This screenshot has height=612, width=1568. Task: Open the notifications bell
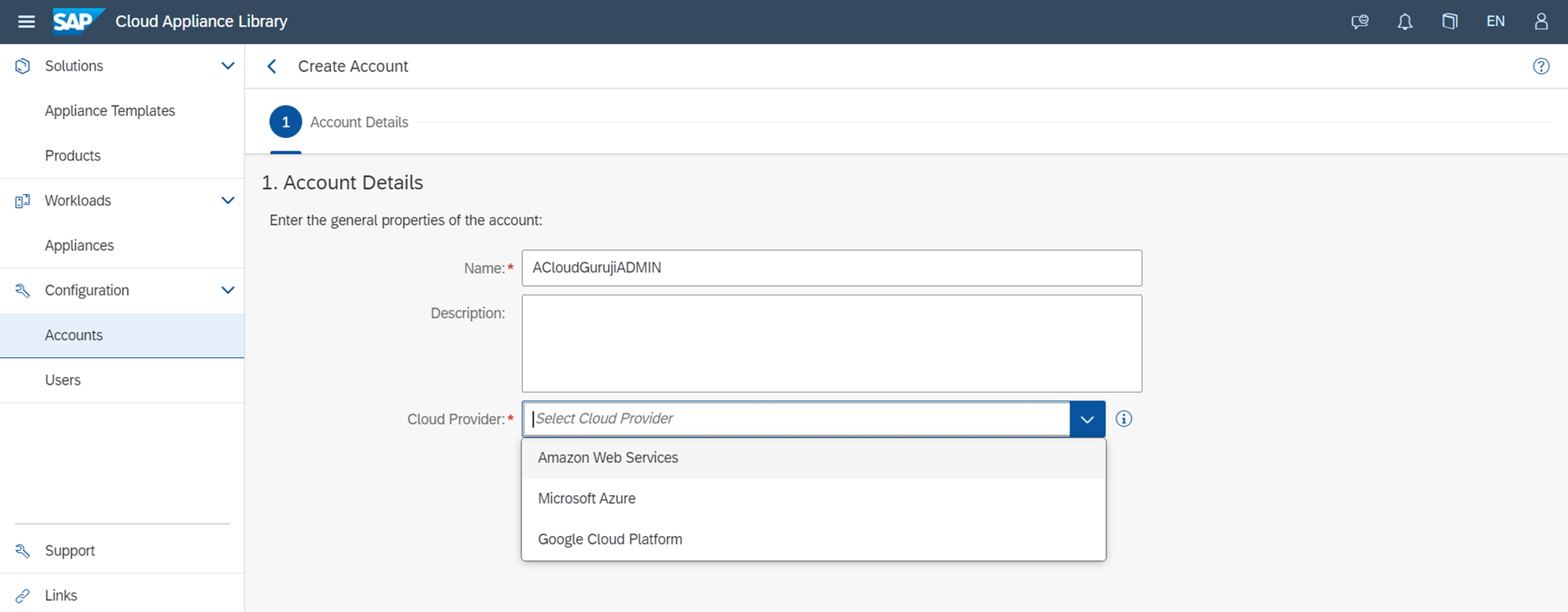tap(1404, 21)
